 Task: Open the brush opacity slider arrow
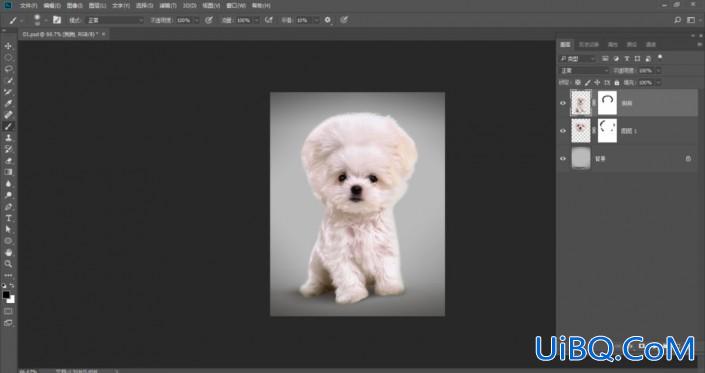pos(196,20)
